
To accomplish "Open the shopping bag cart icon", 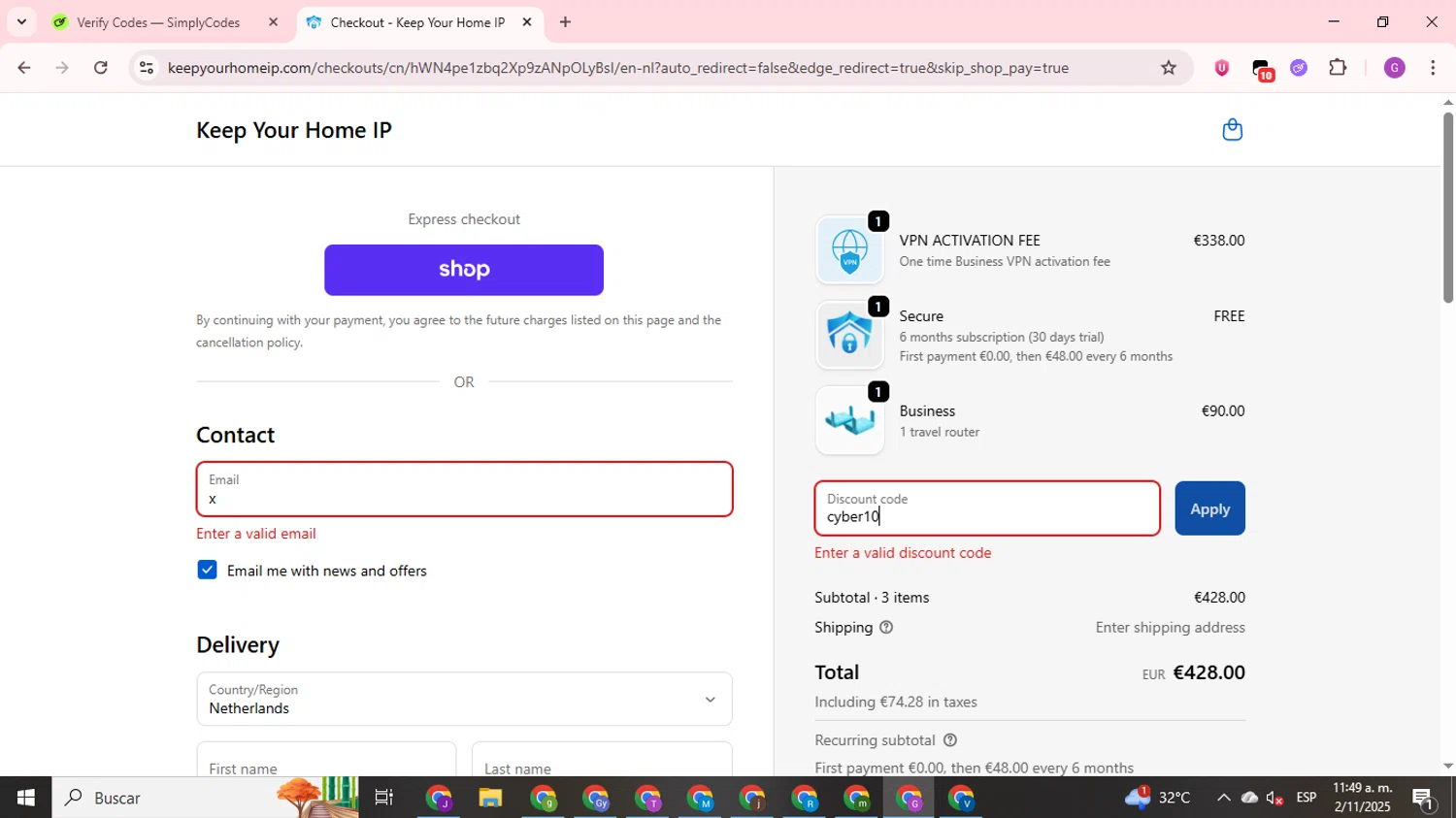I will [1232, 129].
